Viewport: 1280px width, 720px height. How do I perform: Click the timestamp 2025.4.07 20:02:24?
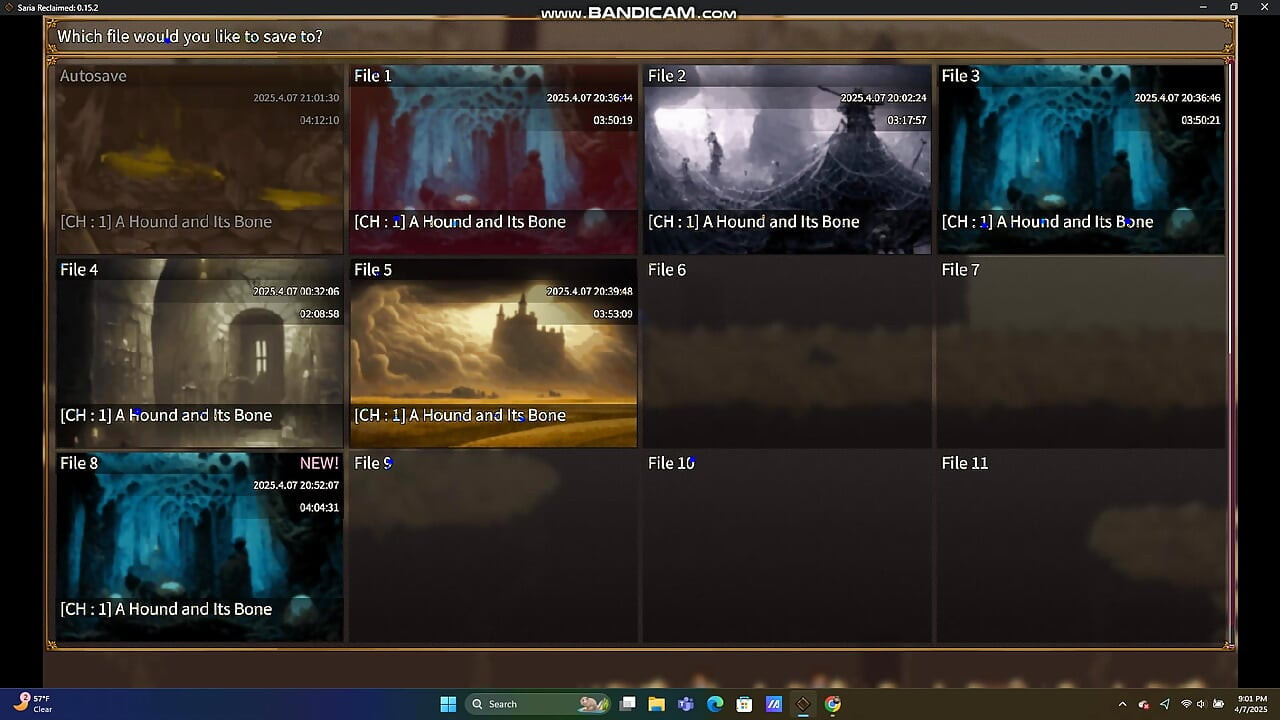pyautogui.click(x=883, y=98)
